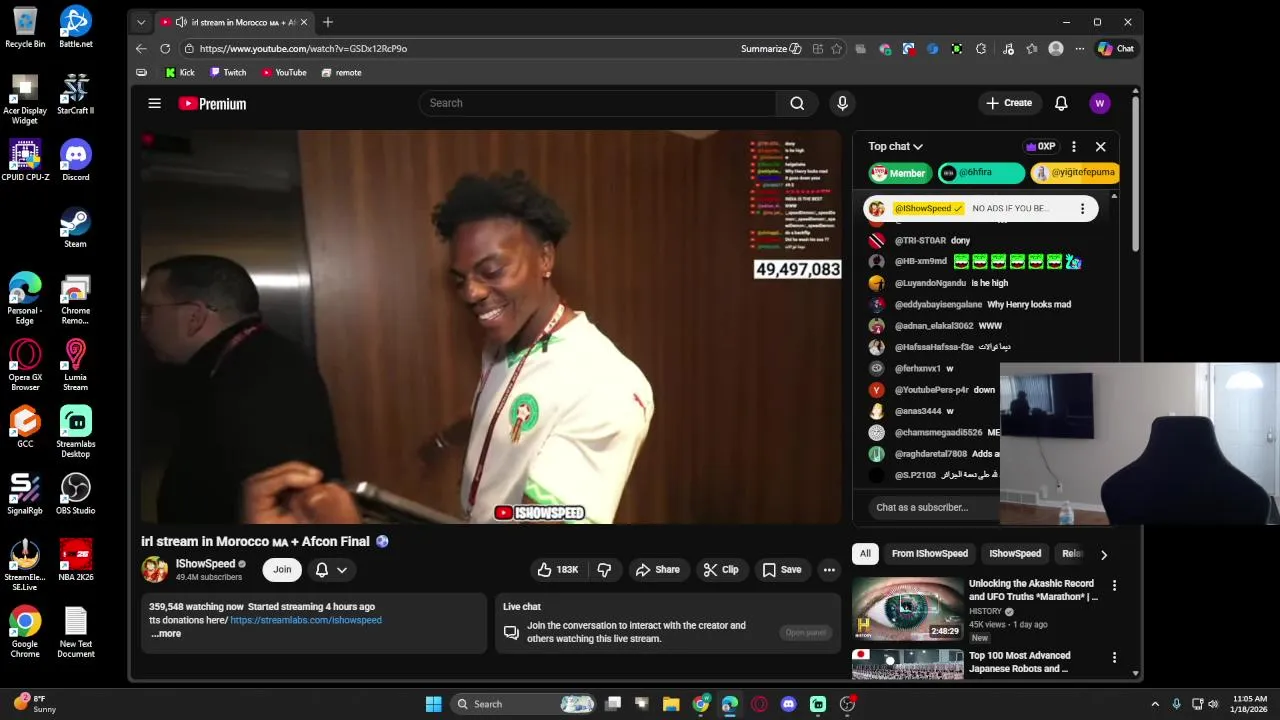Open the YouTube guide hamburger menu
This screenshot has width=1280, height=720.
(x=154, y=103)
